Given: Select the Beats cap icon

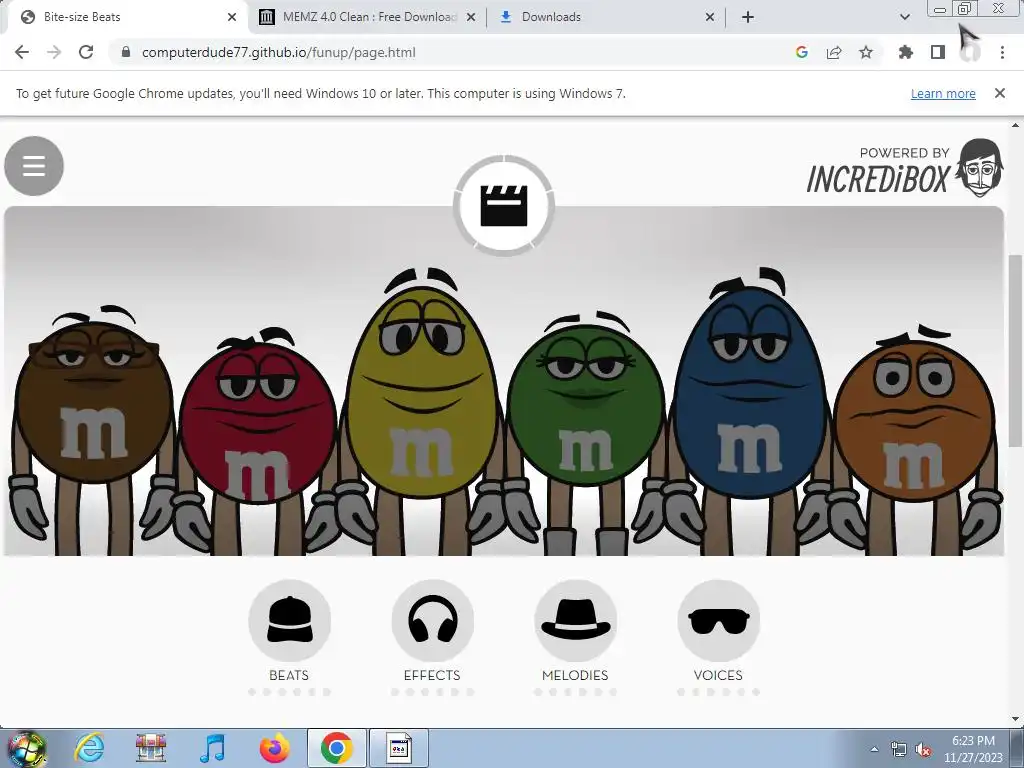Looking at the screenshot, I should pos(289,620).
